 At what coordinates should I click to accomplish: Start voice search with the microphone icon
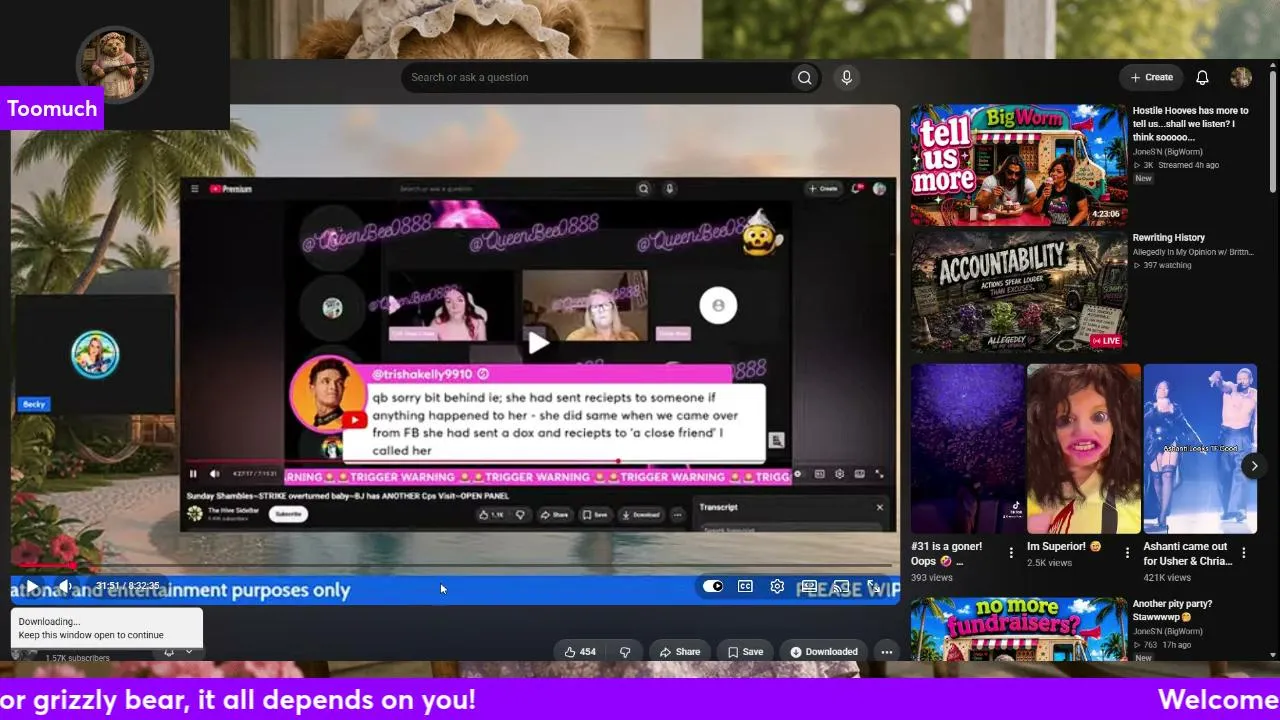[847, 78]
